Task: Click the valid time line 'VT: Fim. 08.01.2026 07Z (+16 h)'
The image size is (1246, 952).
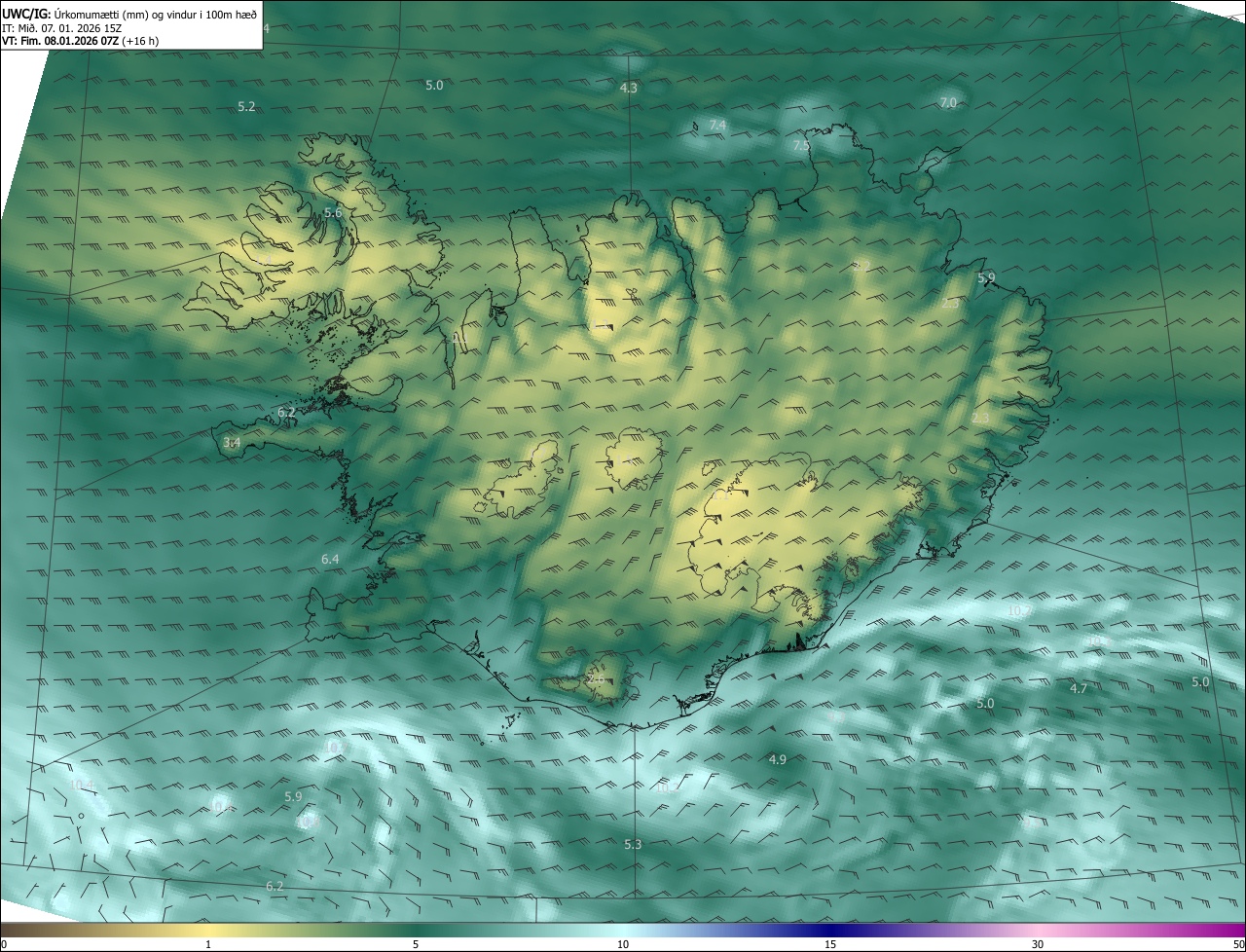Action: [81, 42]
